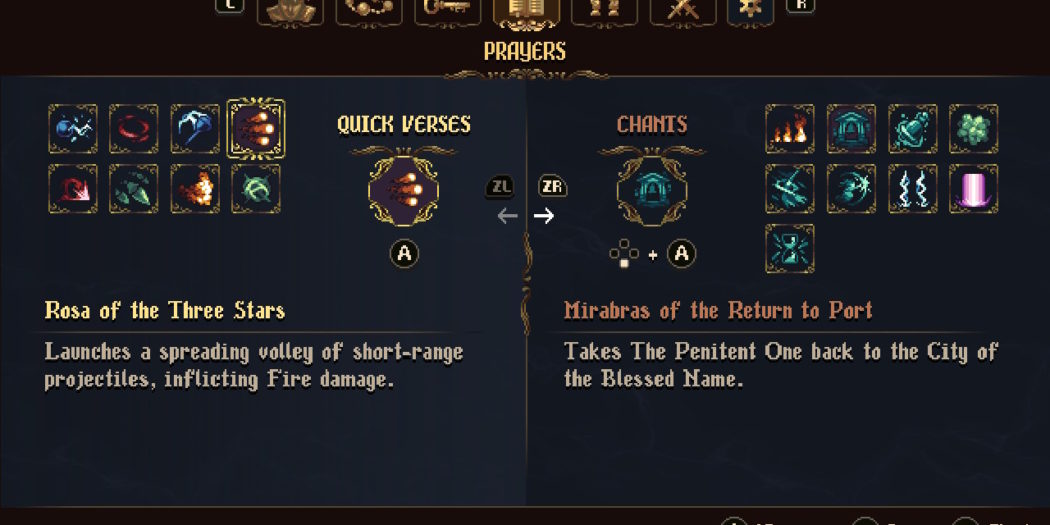1050x525 pixels.
Task: Click the equipped Chants slot
Action: [651, 189]
